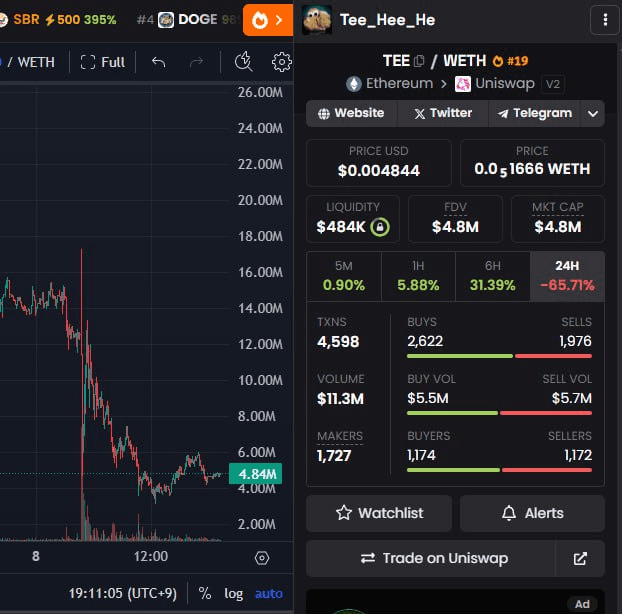Open the Website link
Screen dimensions: 622x614
(x=351, y=113)
